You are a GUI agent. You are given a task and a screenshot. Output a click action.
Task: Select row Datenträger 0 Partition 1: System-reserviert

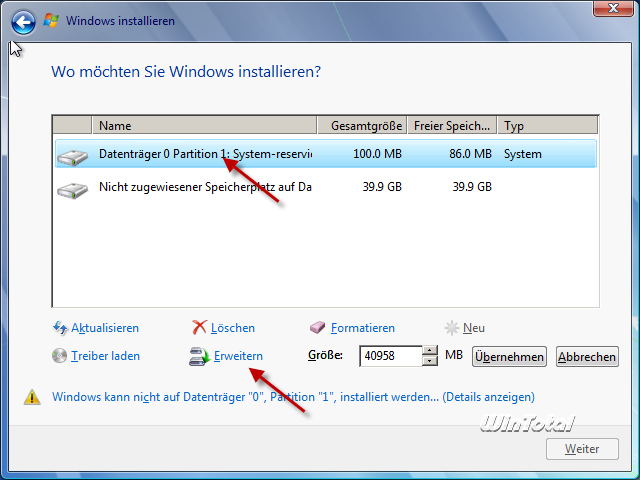pyautogui.click(x=326, y=154)
